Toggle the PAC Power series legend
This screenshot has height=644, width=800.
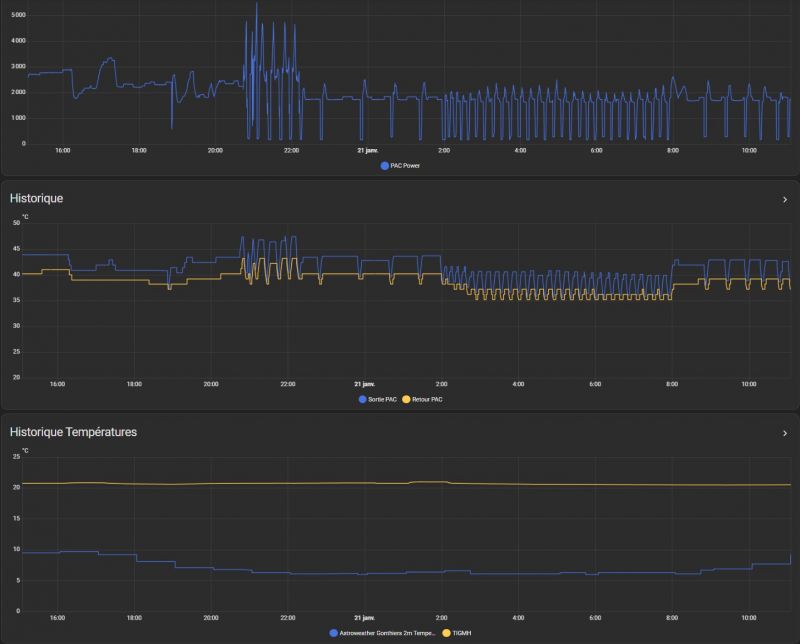(x=405, y=165)
